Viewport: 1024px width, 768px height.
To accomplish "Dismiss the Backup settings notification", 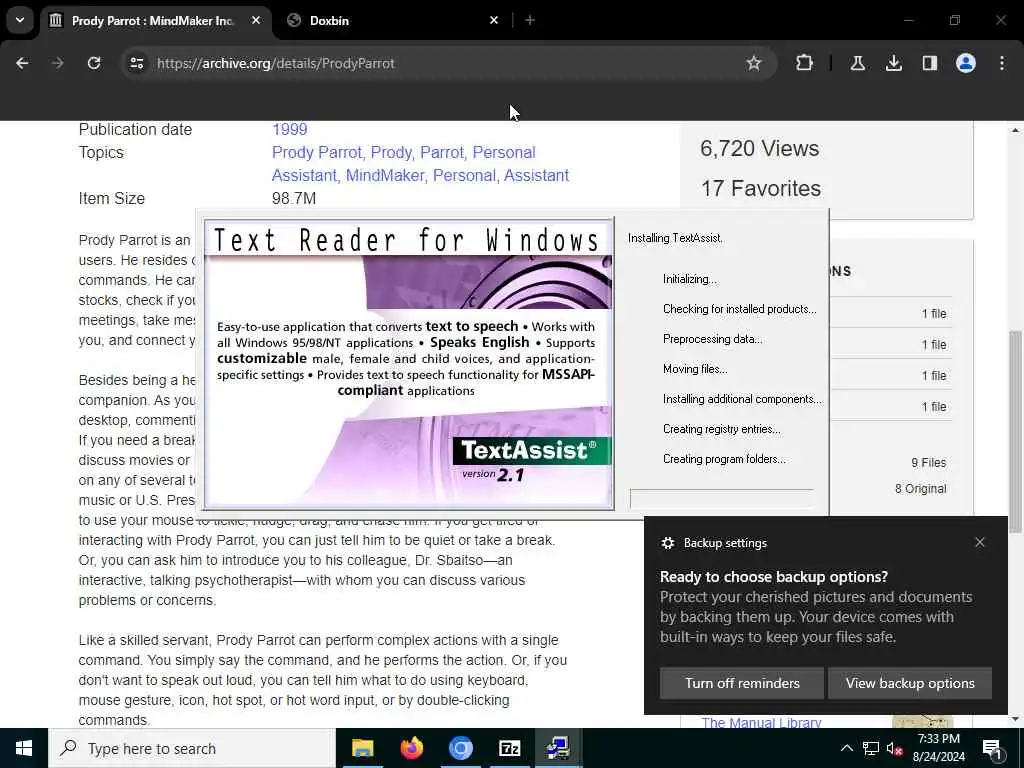I will (980, 542).
